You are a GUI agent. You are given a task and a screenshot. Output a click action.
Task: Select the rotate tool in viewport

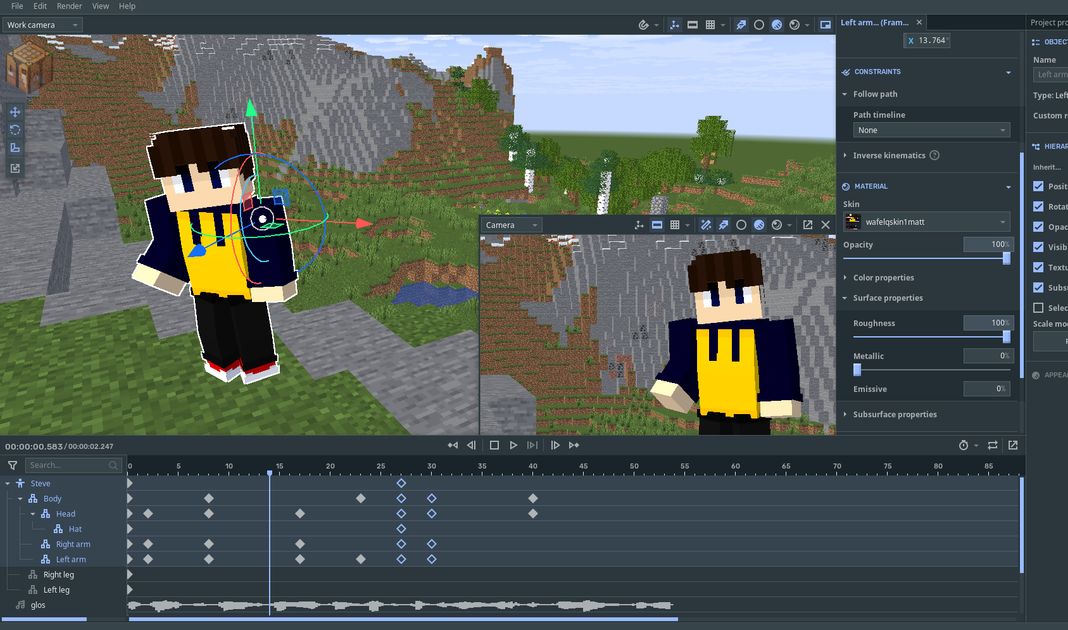pos(15,130)
